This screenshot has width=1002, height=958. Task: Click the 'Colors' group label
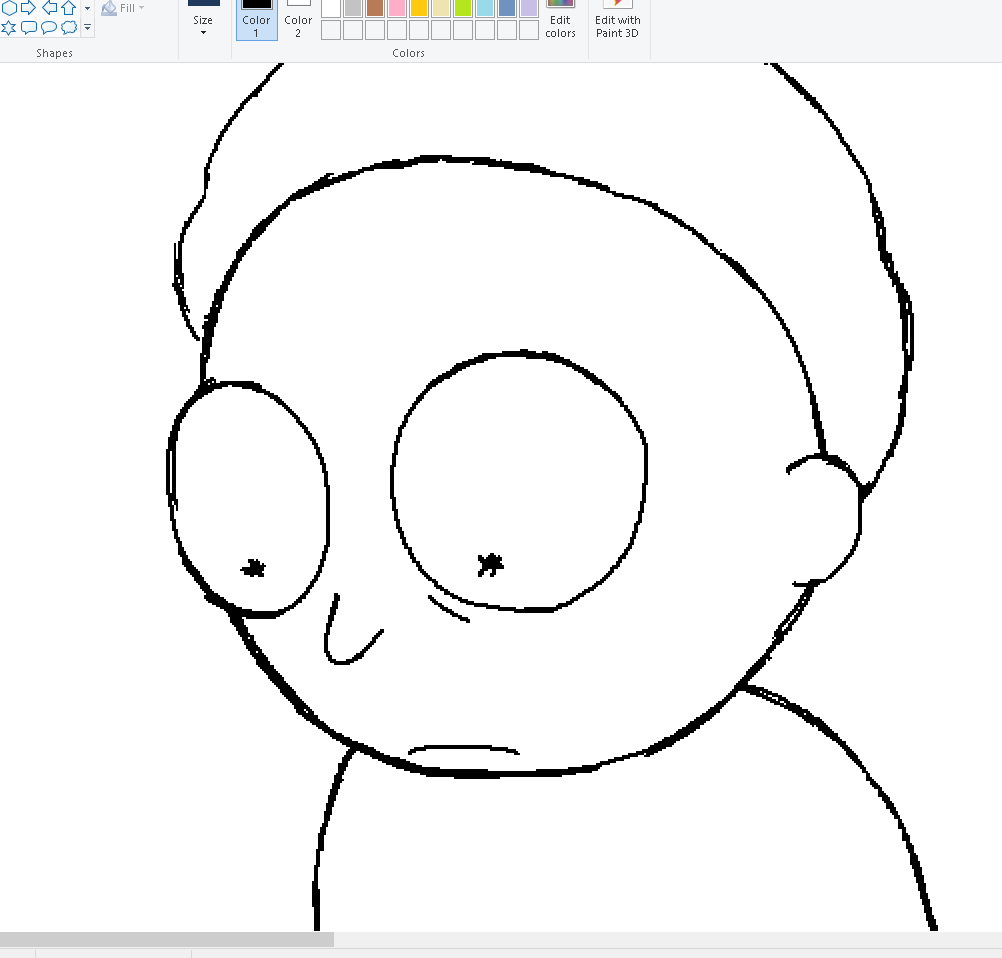tap(408, 53)
